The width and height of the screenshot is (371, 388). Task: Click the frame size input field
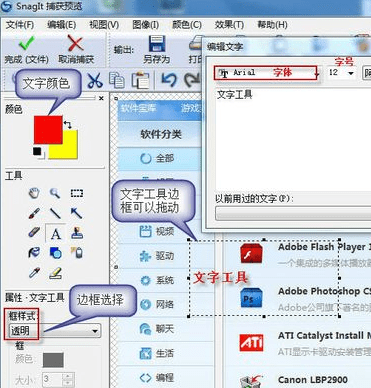click(x=53, y=379)
